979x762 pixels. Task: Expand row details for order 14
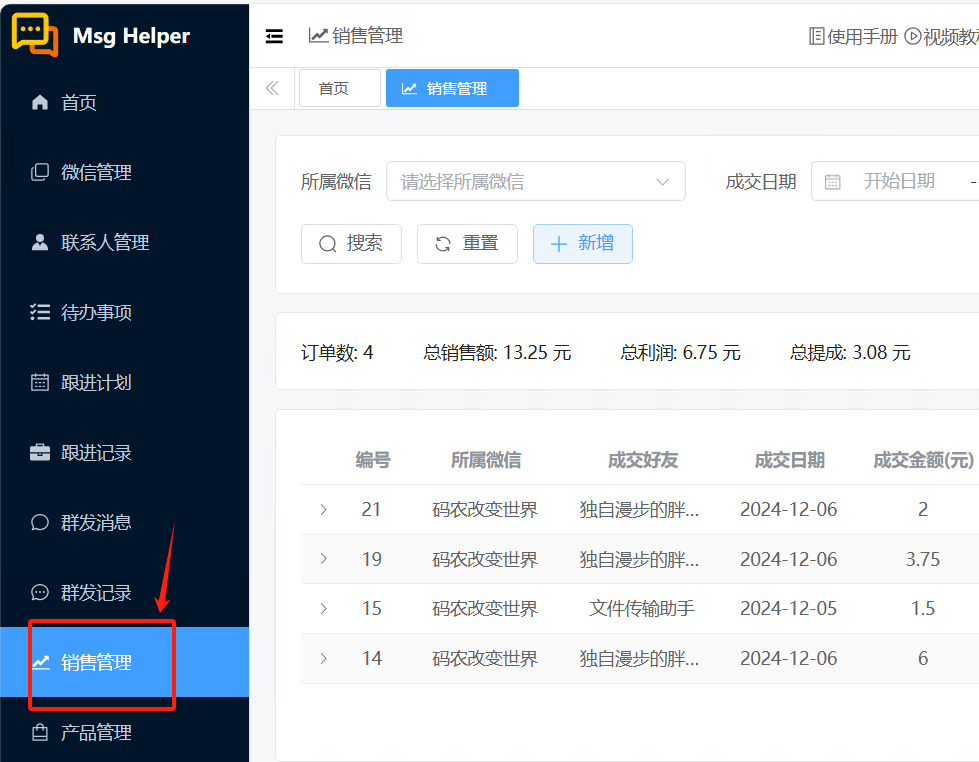[323, 658]
